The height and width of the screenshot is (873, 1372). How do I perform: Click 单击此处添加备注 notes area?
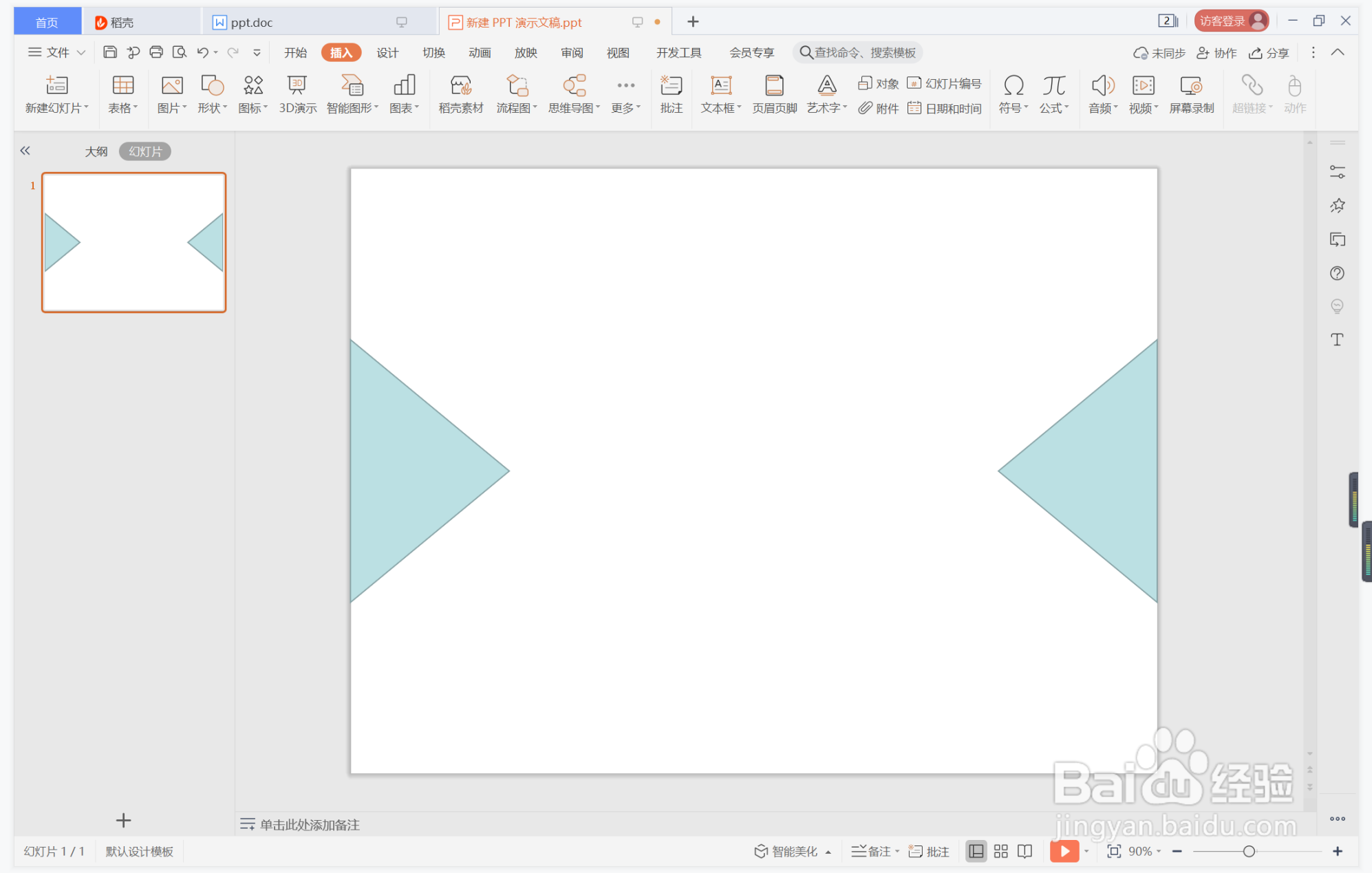pos(310,824)
